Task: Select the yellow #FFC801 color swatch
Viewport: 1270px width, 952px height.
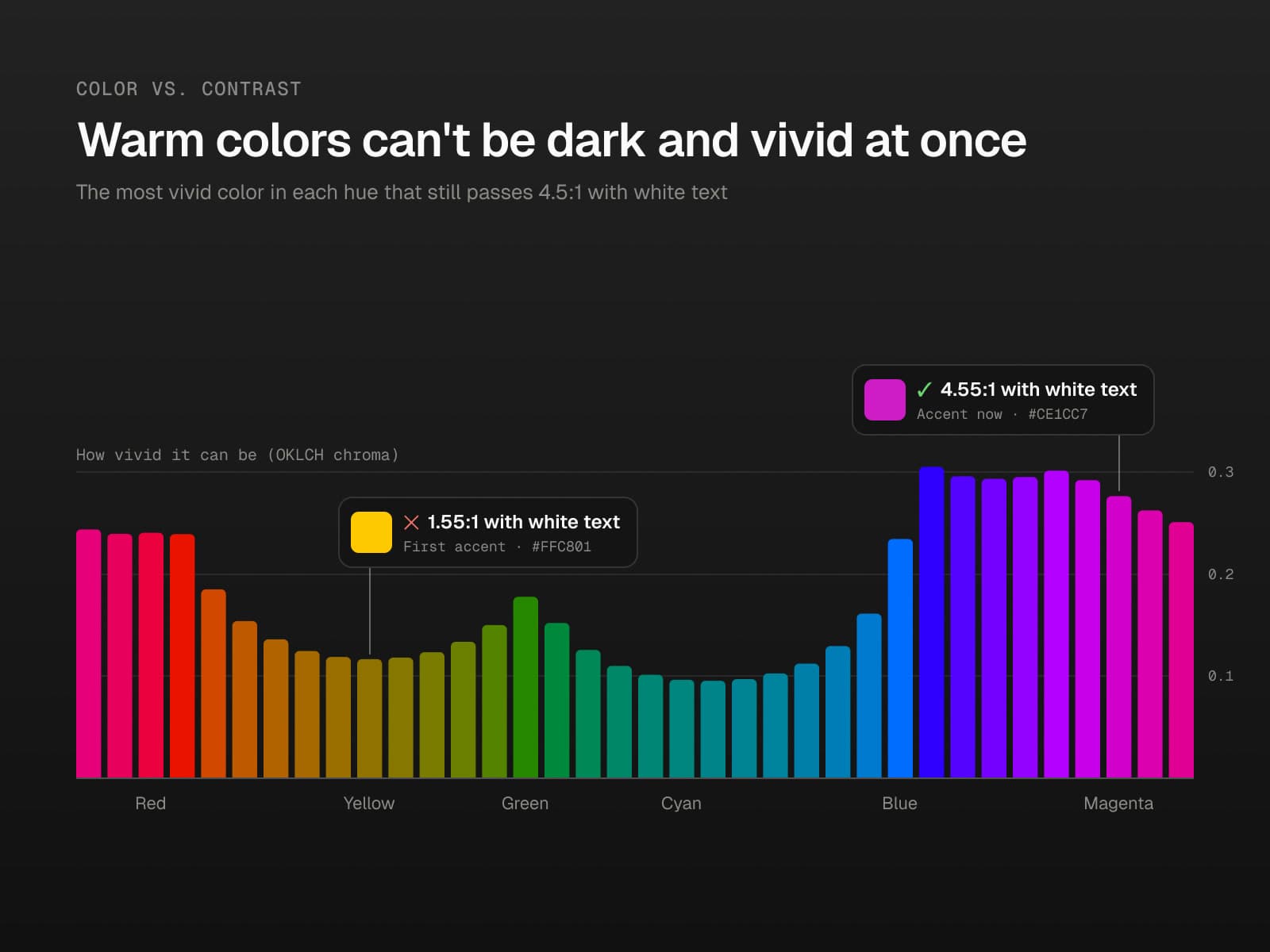Action: [x=371, y=532]
